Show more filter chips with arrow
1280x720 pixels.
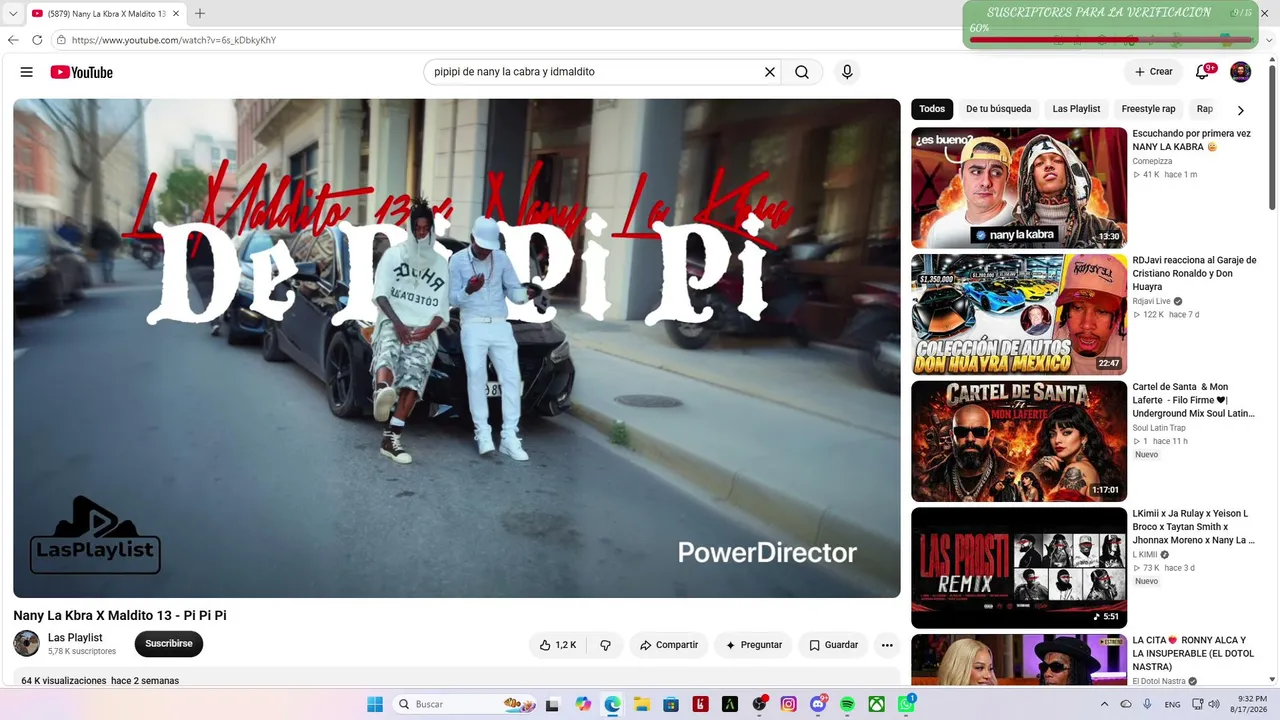coord(1241,110)
